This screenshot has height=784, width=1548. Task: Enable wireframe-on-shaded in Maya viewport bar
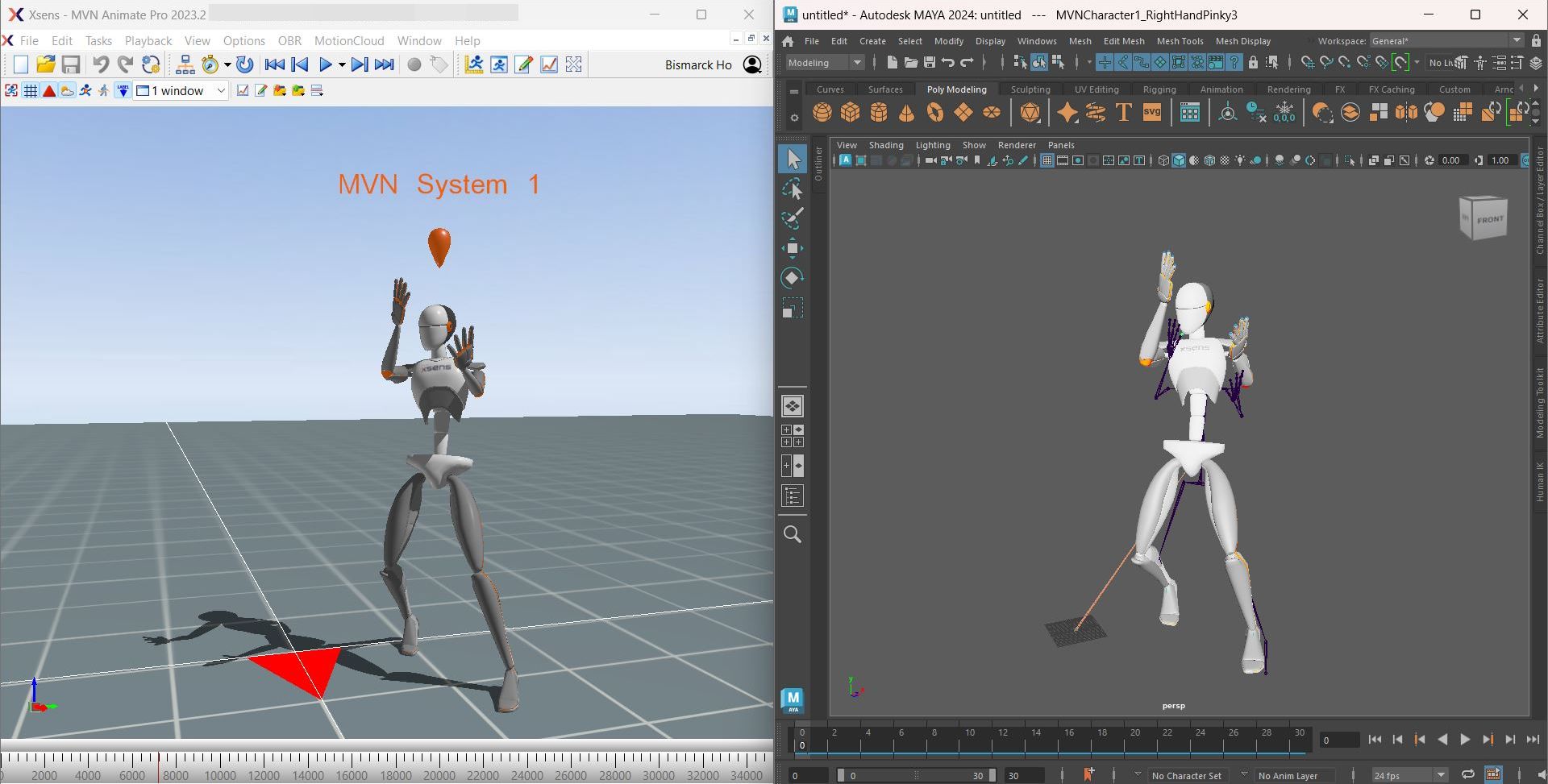(1209, 160)
